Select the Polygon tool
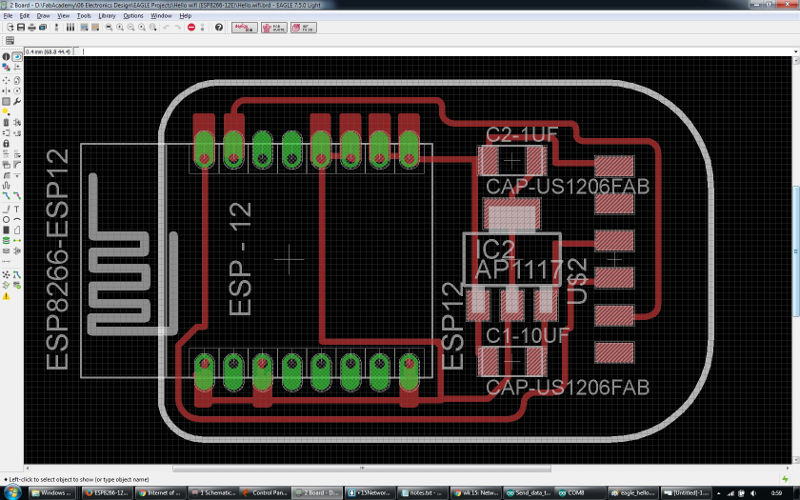 17,230
